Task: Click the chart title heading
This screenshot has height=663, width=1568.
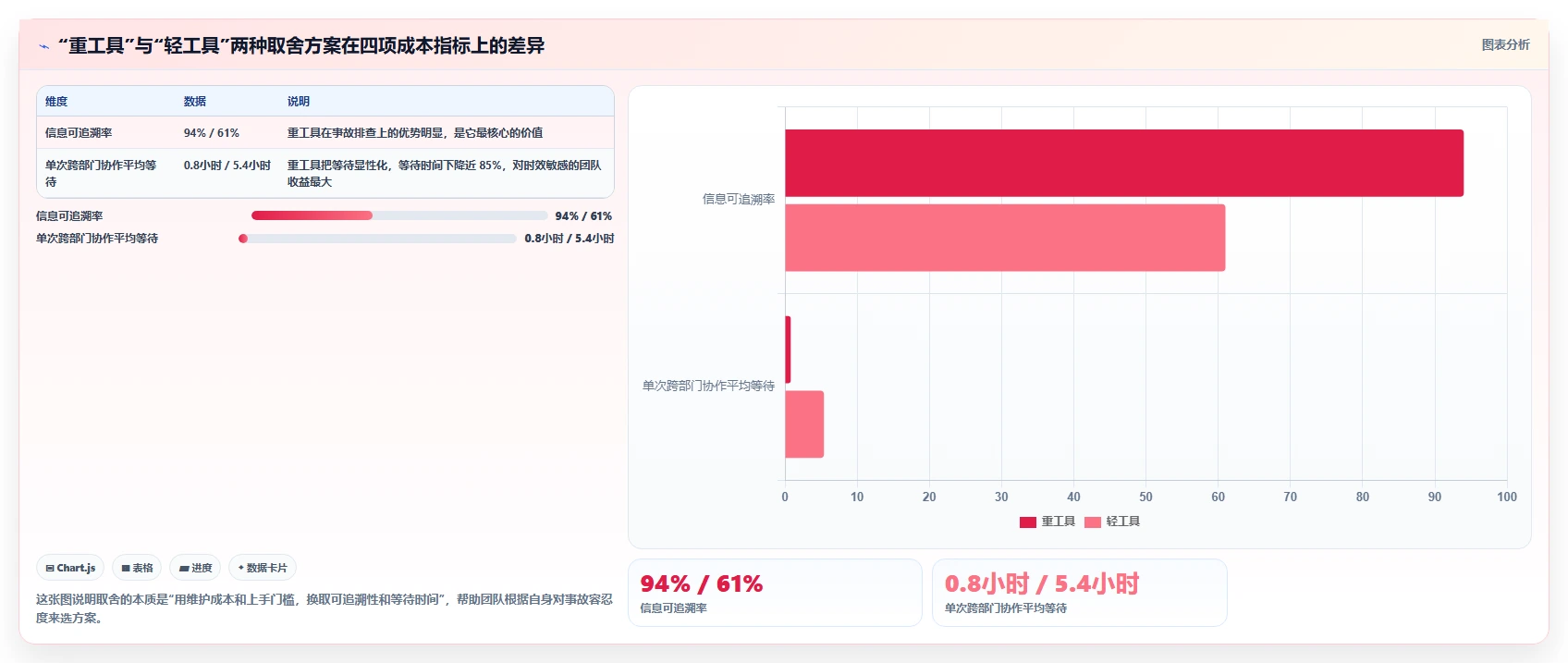Action: pos(301,45)
